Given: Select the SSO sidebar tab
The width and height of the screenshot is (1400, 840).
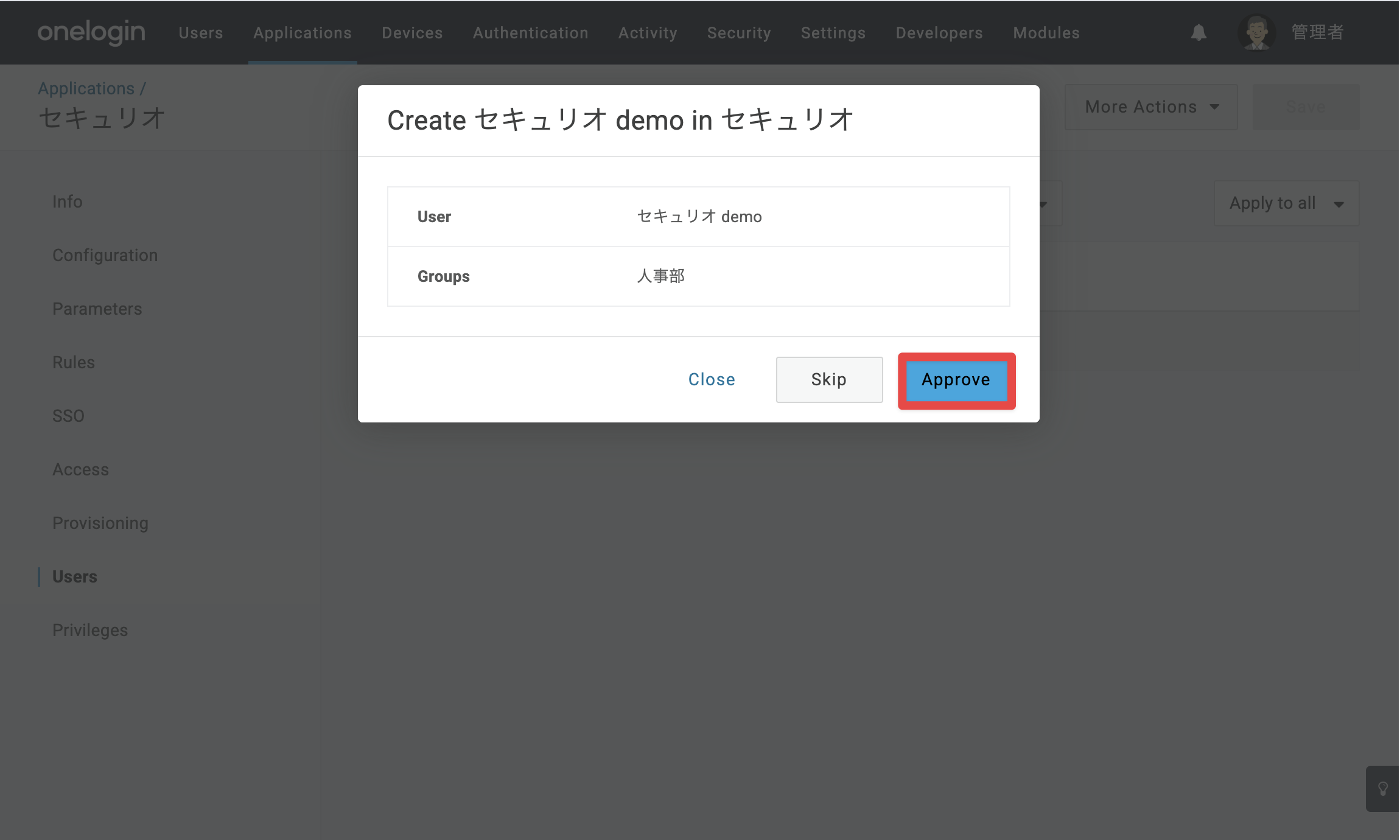Looking at the screenshot, I should [x=68, y=416].
